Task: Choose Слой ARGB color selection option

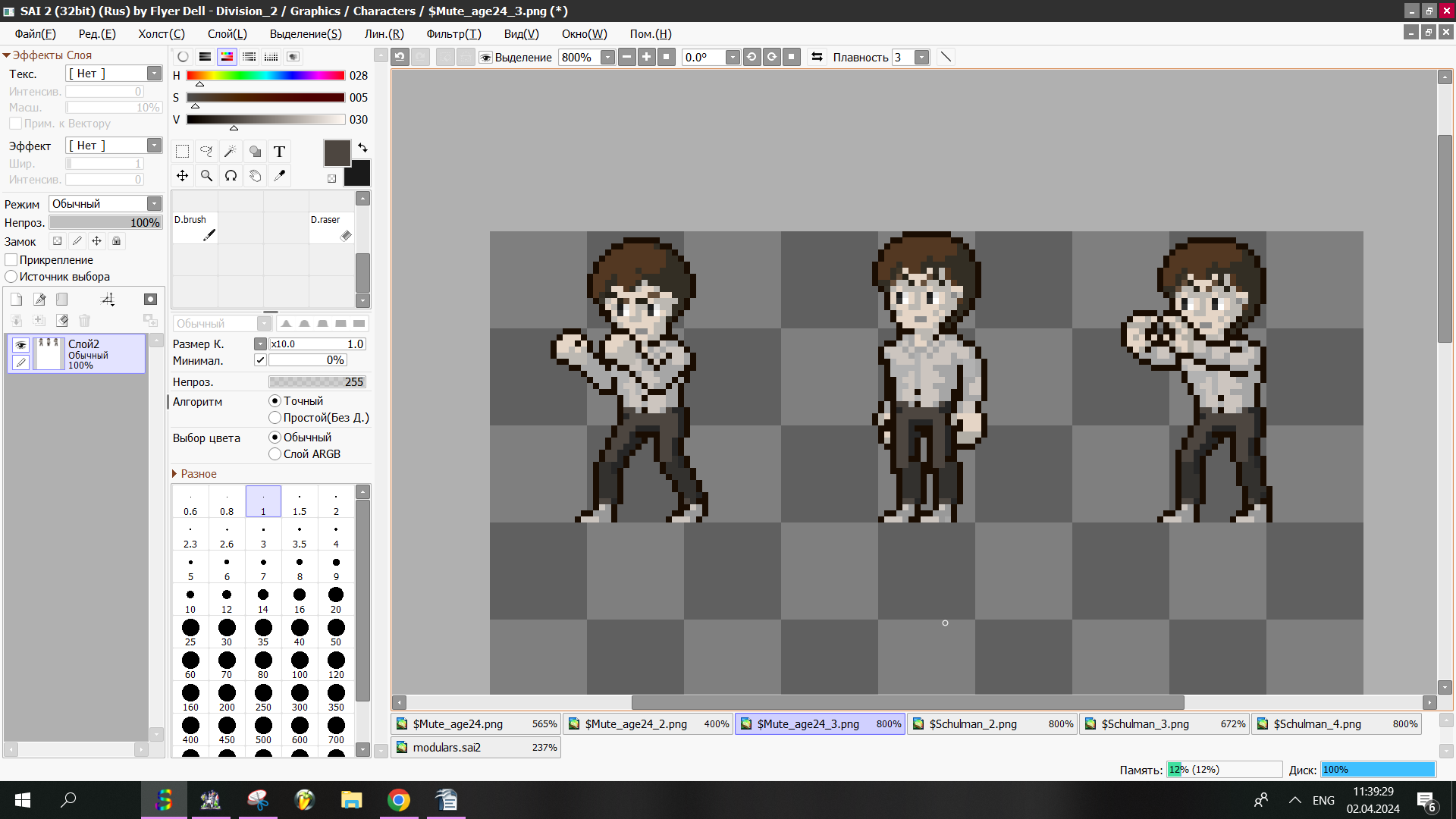Action: point(275,454)
